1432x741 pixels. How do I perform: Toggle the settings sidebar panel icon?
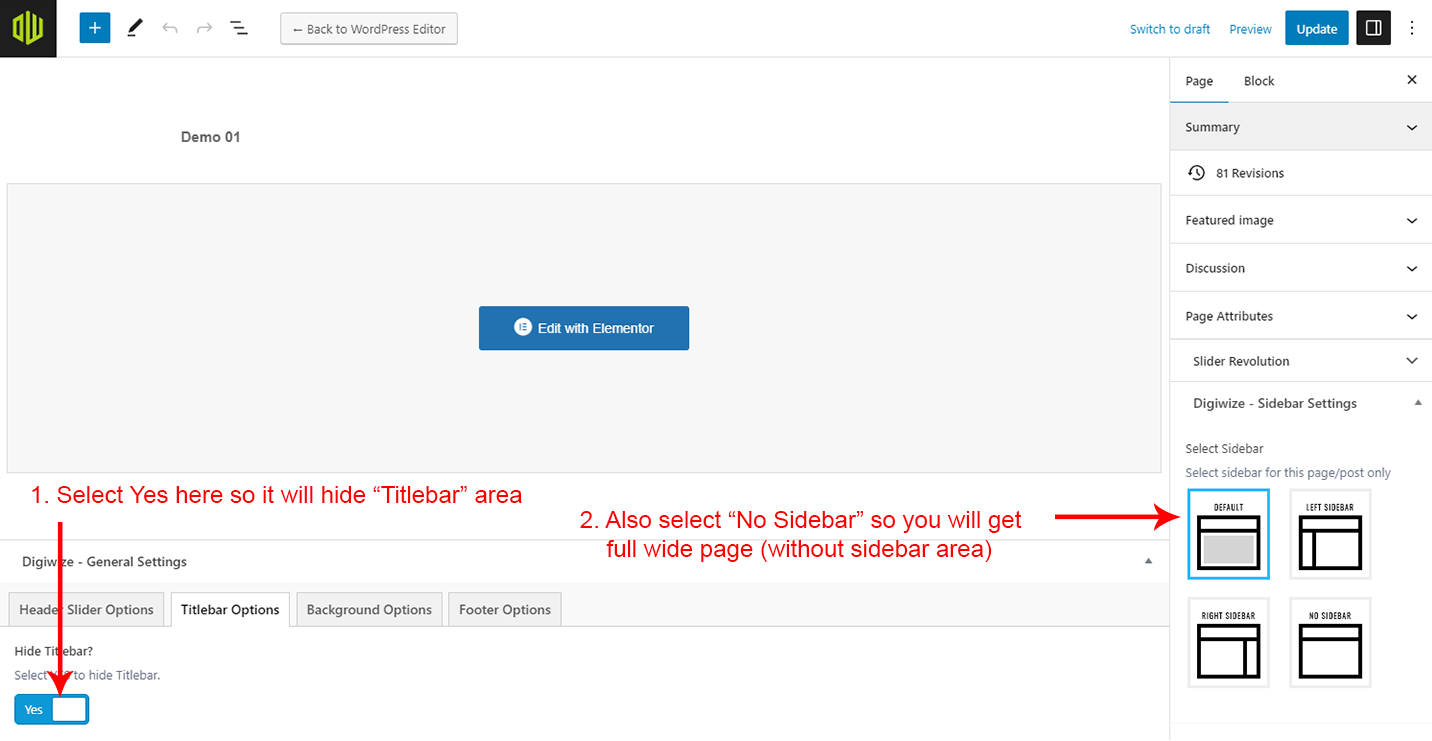[1373, 28]
